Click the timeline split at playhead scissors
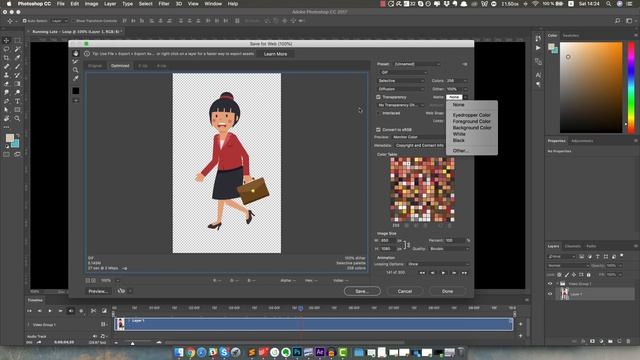640x360 pixels. pos(93,311)
